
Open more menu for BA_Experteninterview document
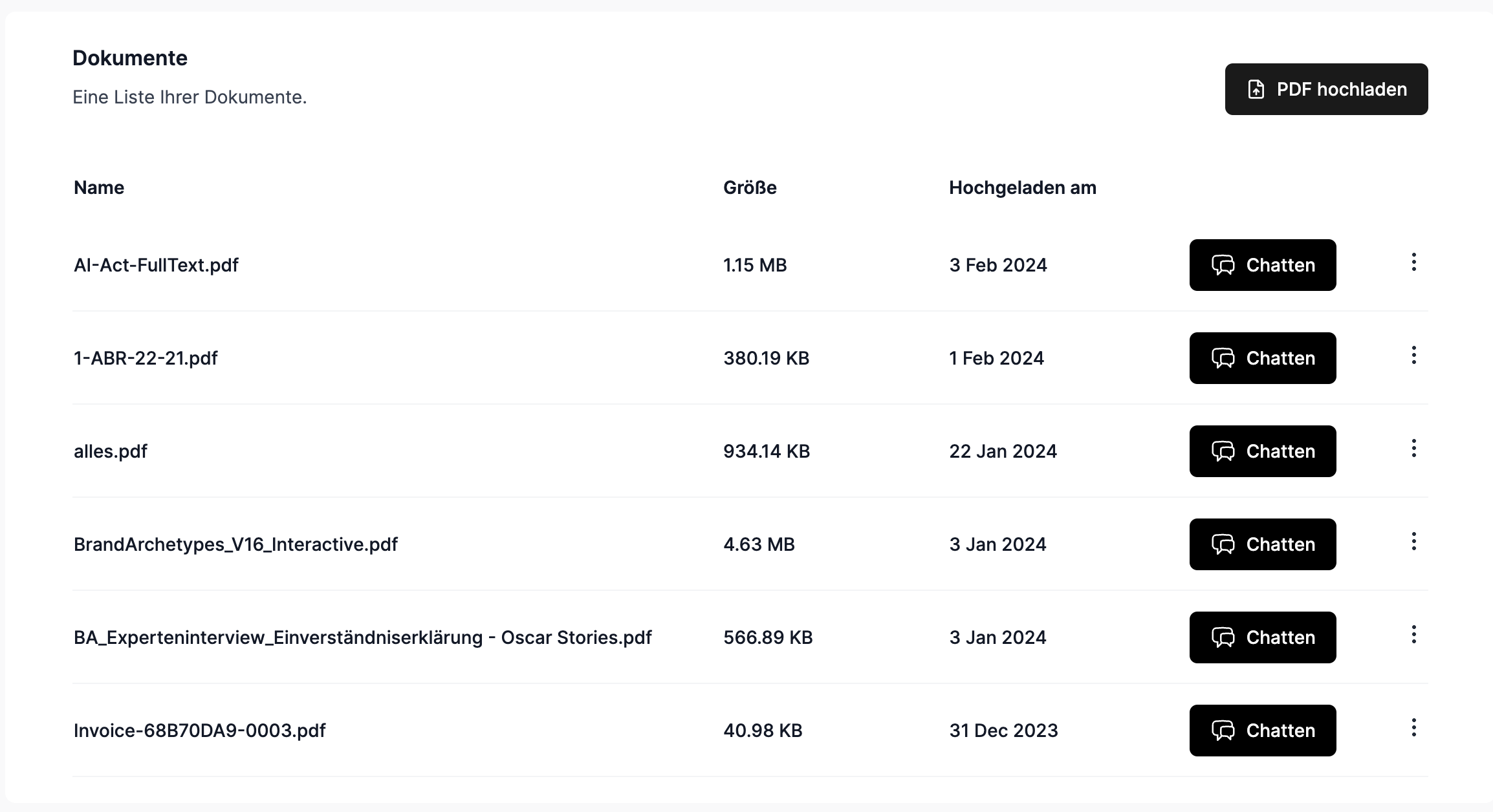[1413, 635]
